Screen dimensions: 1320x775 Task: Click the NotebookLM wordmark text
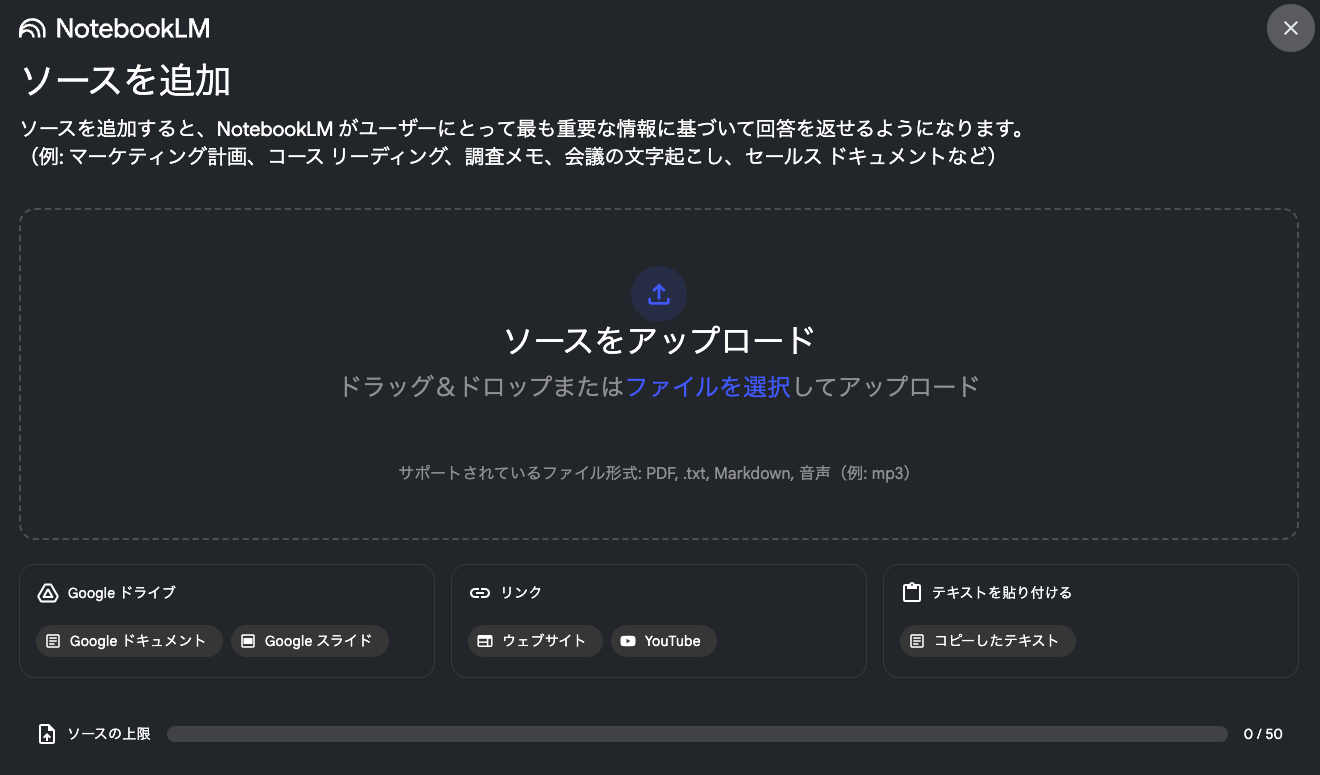tap(133, 29)
